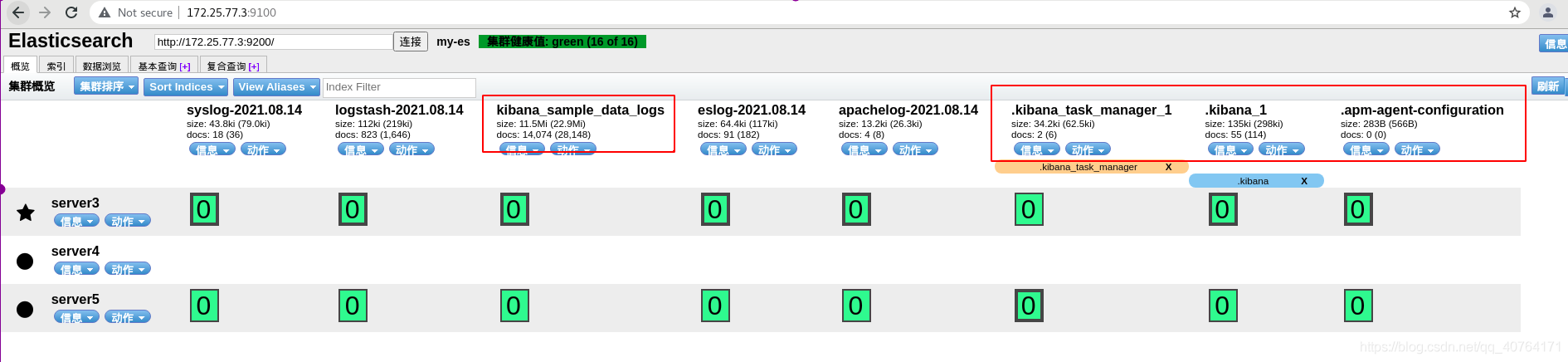Click the .kibana alias label

click(1253, 181)
